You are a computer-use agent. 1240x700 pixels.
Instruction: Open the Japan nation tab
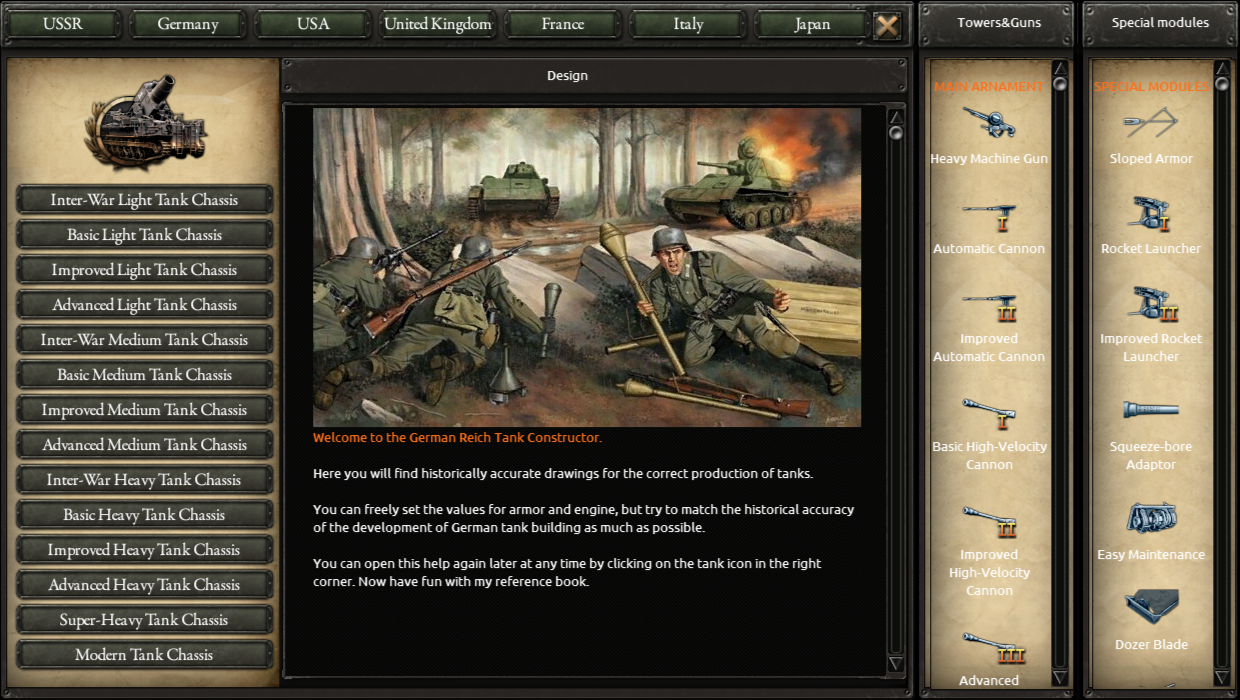tap(812, 24)
